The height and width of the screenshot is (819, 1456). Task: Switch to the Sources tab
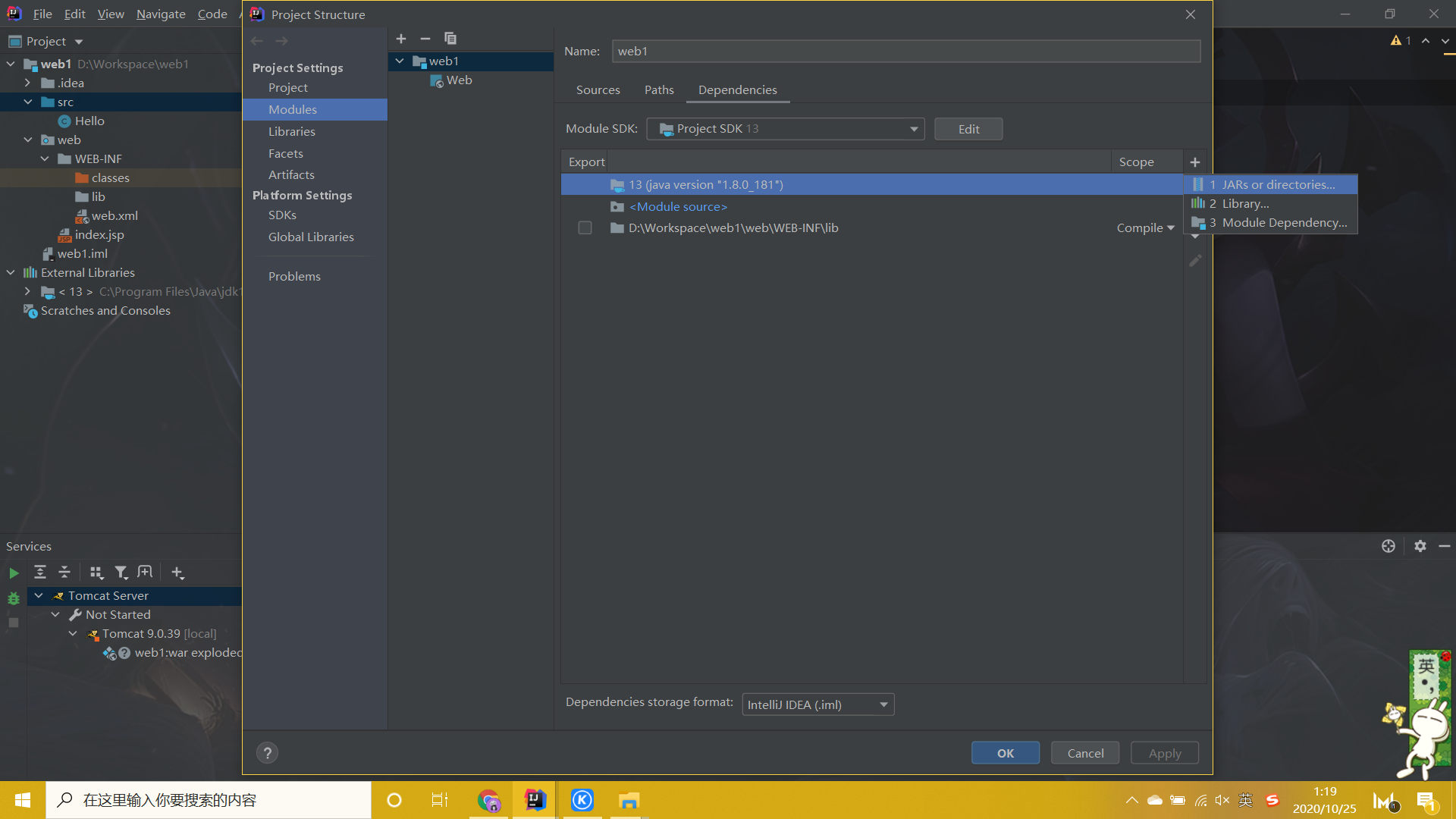tap(598, 90)
